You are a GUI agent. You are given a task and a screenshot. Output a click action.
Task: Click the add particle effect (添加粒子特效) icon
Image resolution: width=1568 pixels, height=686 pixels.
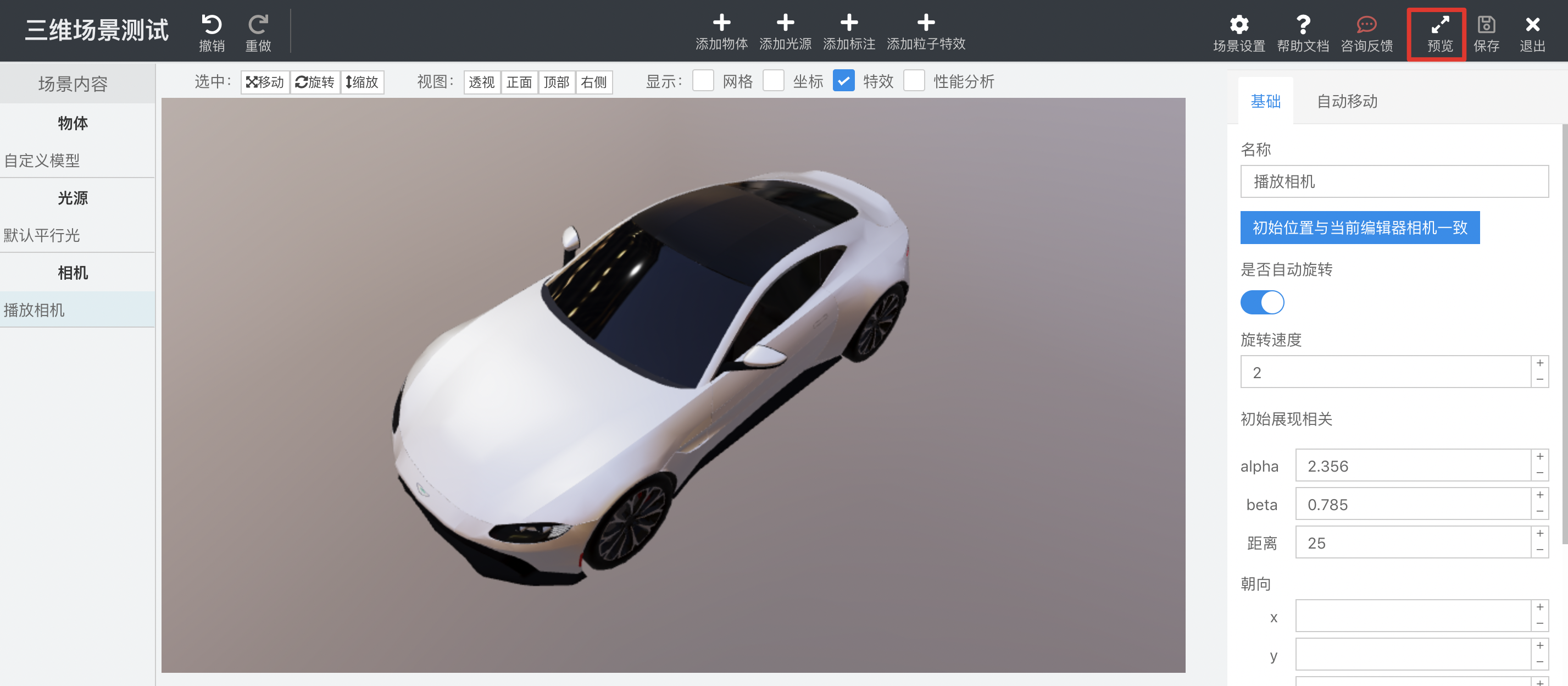click(925, 23)
